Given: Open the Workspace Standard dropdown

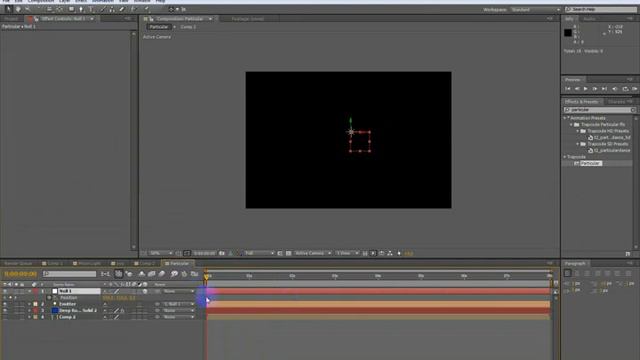Looking at the screenshot, I should (536, 9).
